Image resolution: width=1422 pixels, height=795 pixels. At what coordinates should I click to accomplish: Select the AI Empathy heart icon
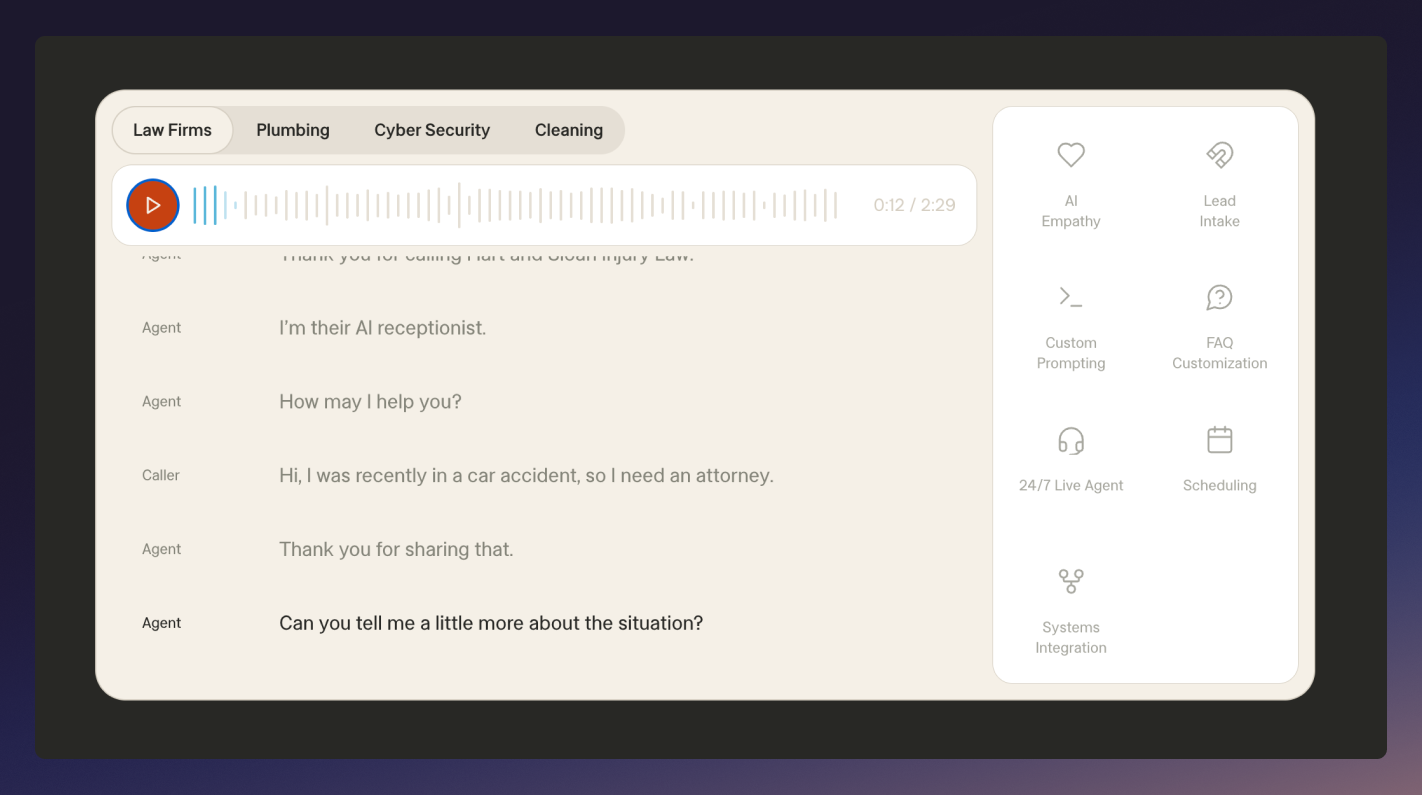1071,155
